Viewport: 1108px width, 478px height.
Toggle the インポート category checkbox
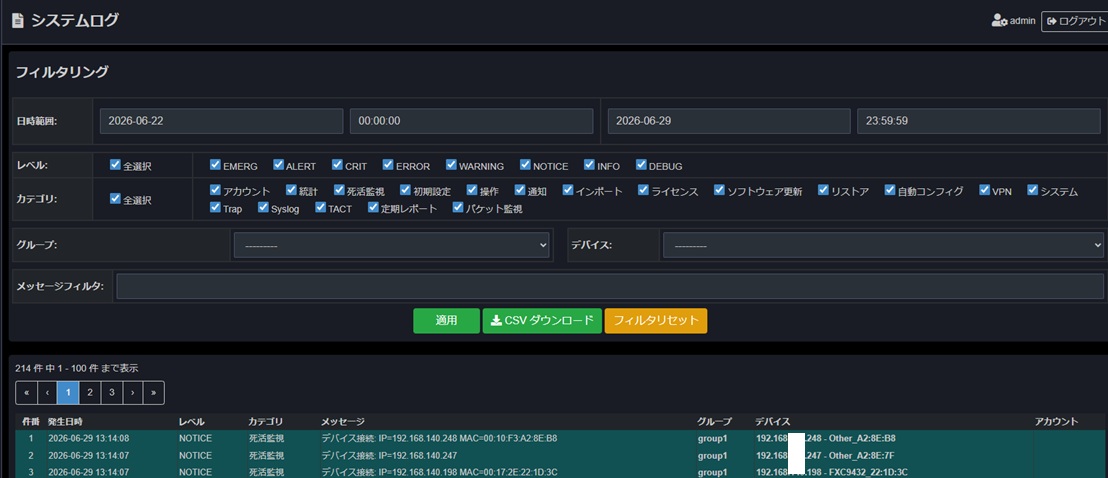pyautogui.click(x=568, y=190)
